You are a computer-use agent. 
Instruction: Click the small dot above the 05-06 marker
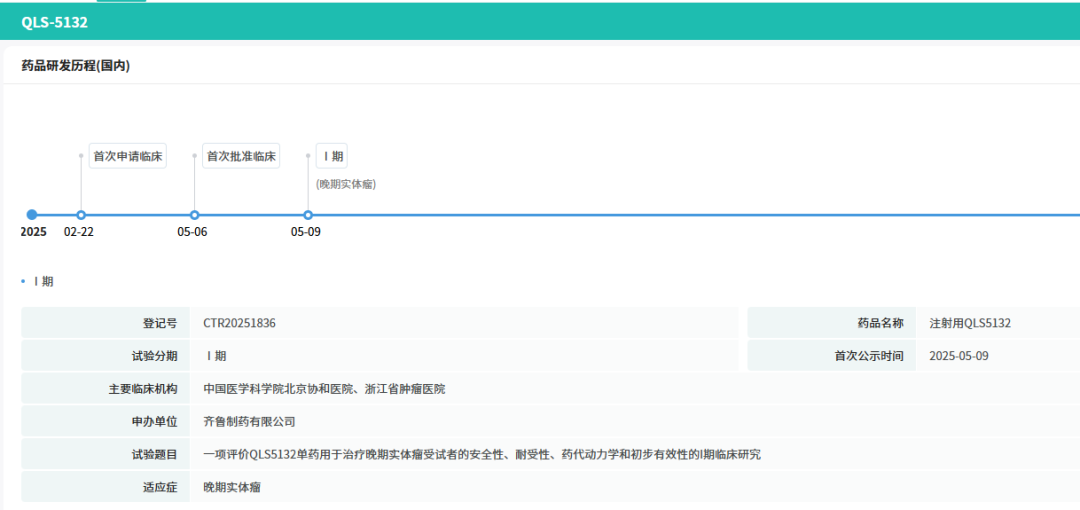[x=195, y=156]
